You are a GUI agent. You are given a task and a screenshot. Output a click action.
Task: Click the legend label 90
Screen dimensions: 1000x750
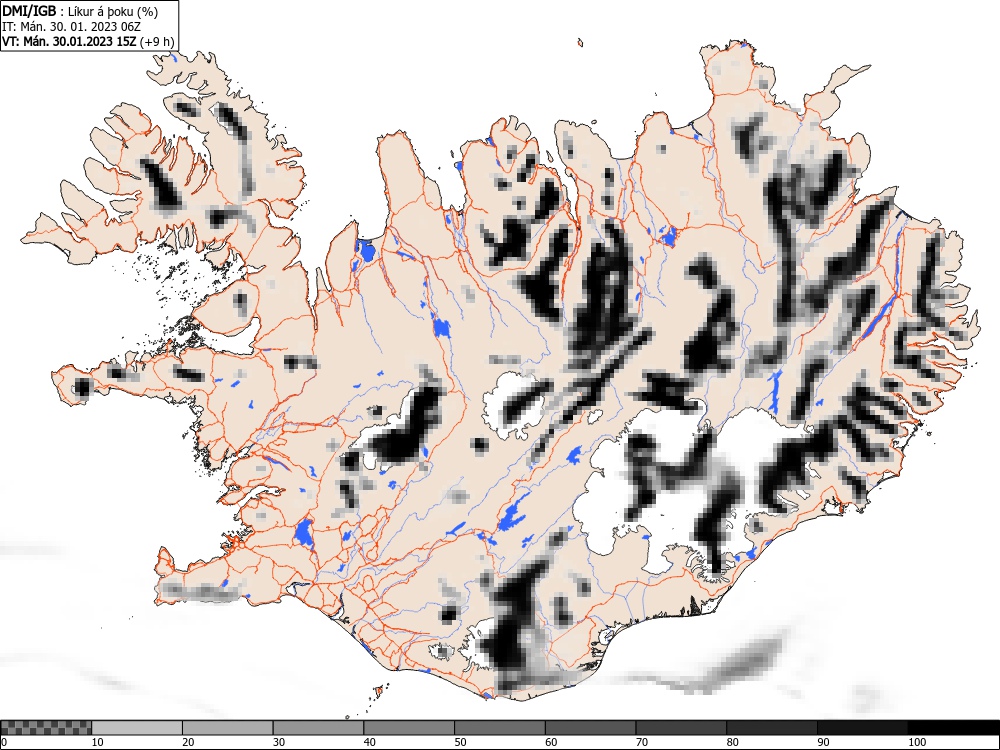[x=823, y=742]
